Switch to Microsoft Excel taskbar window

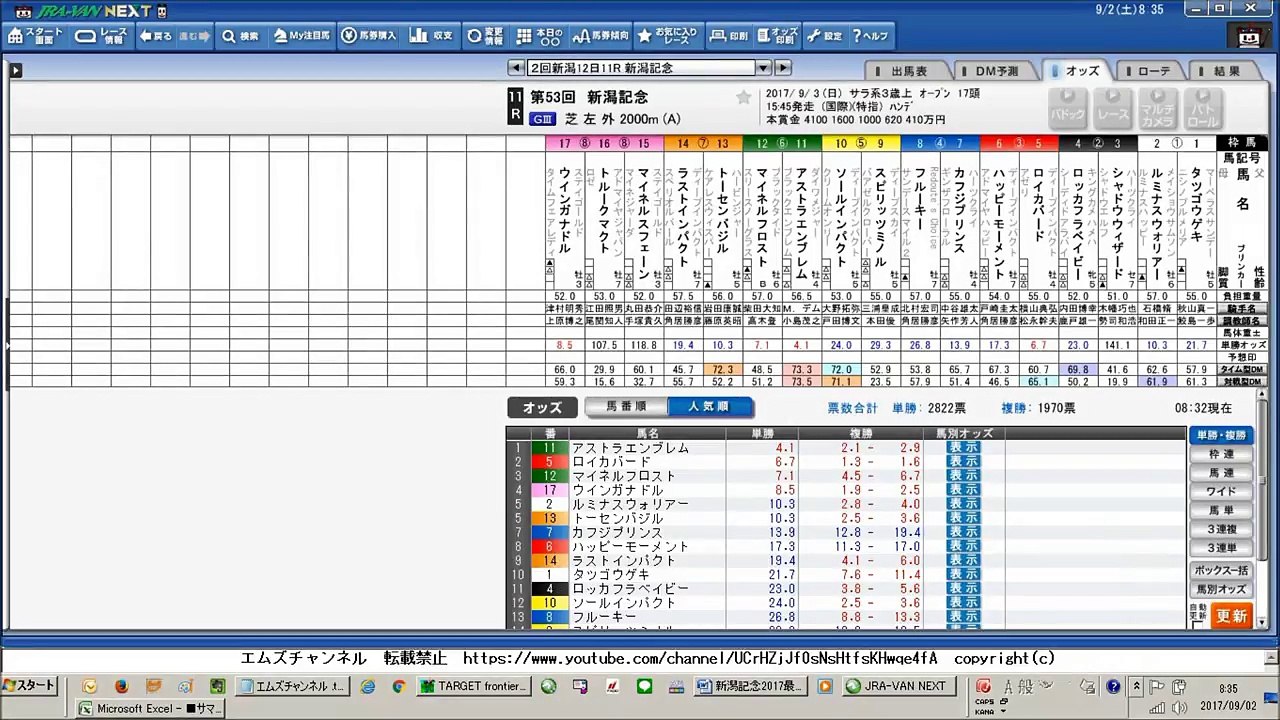(x=150, y=708)
